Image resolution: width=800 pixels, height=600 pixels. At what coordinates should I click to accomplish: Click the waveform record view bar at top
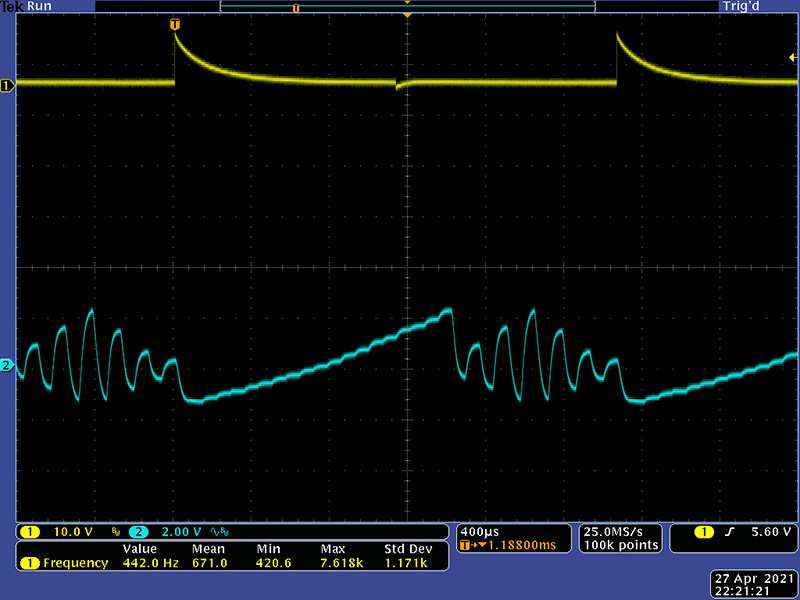click(407, 7)
